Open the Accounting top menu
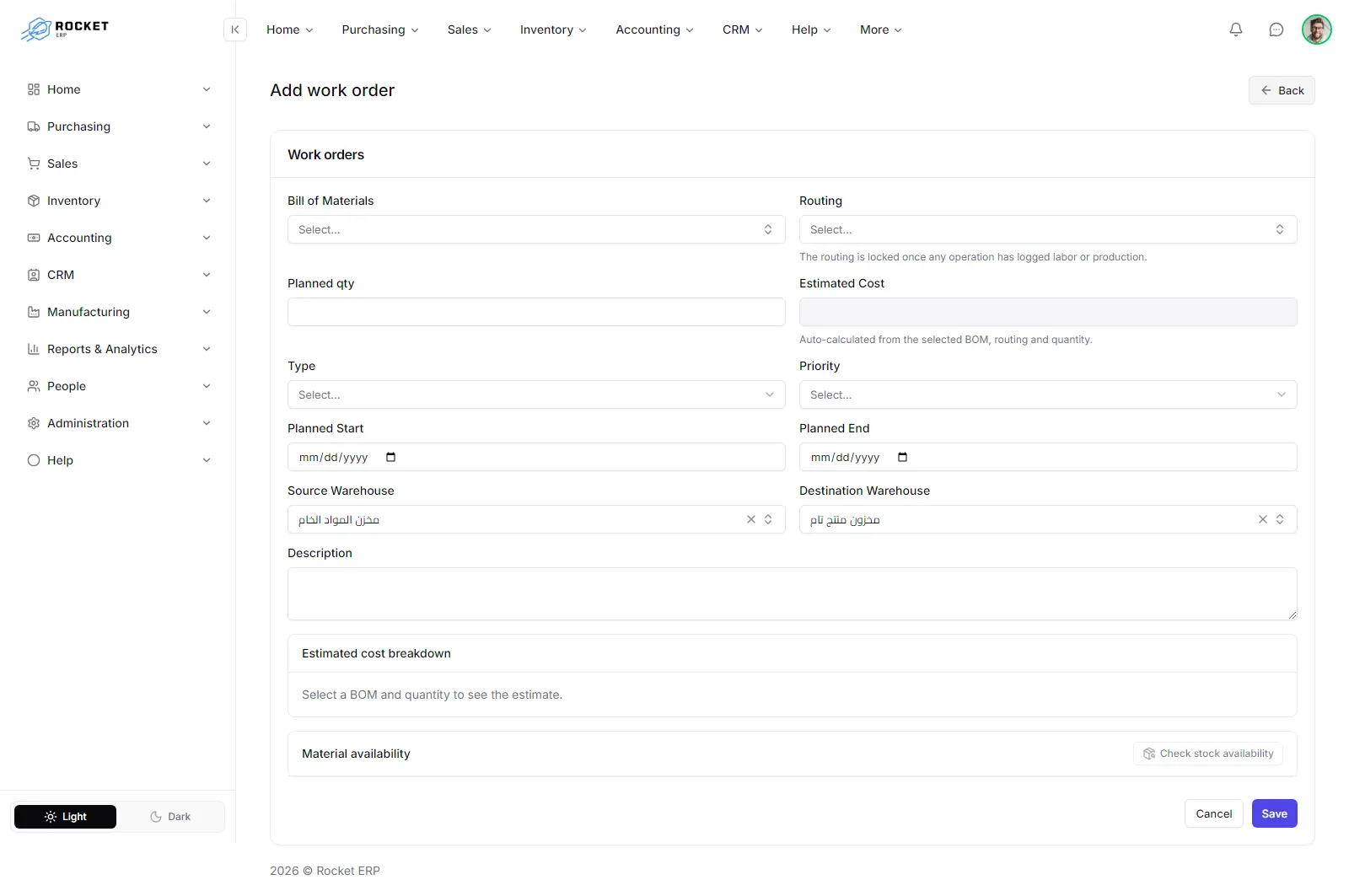This screenshot has width=1349, height=896. coord(654,30)
